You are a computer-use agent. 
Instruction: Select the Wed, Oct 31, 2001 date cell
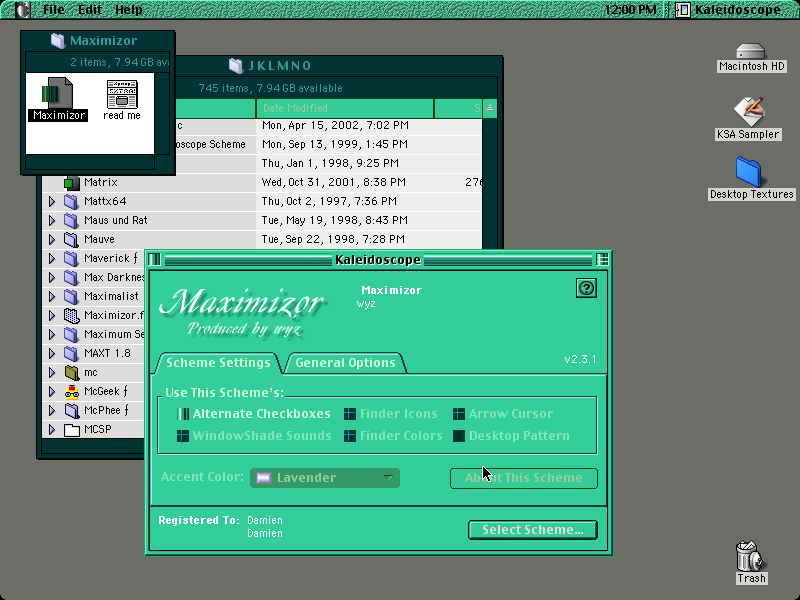334,183
